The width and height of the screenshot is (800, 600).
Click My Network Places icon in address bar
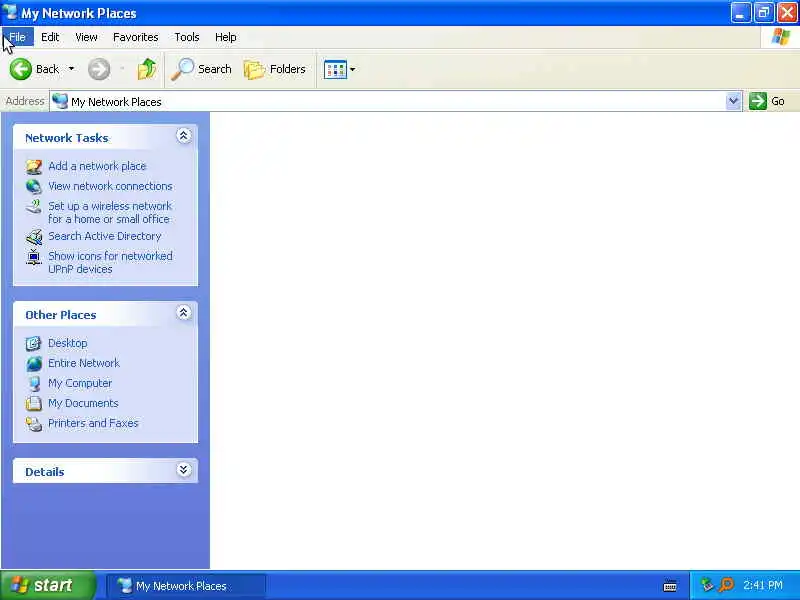[x=60, y=101]
